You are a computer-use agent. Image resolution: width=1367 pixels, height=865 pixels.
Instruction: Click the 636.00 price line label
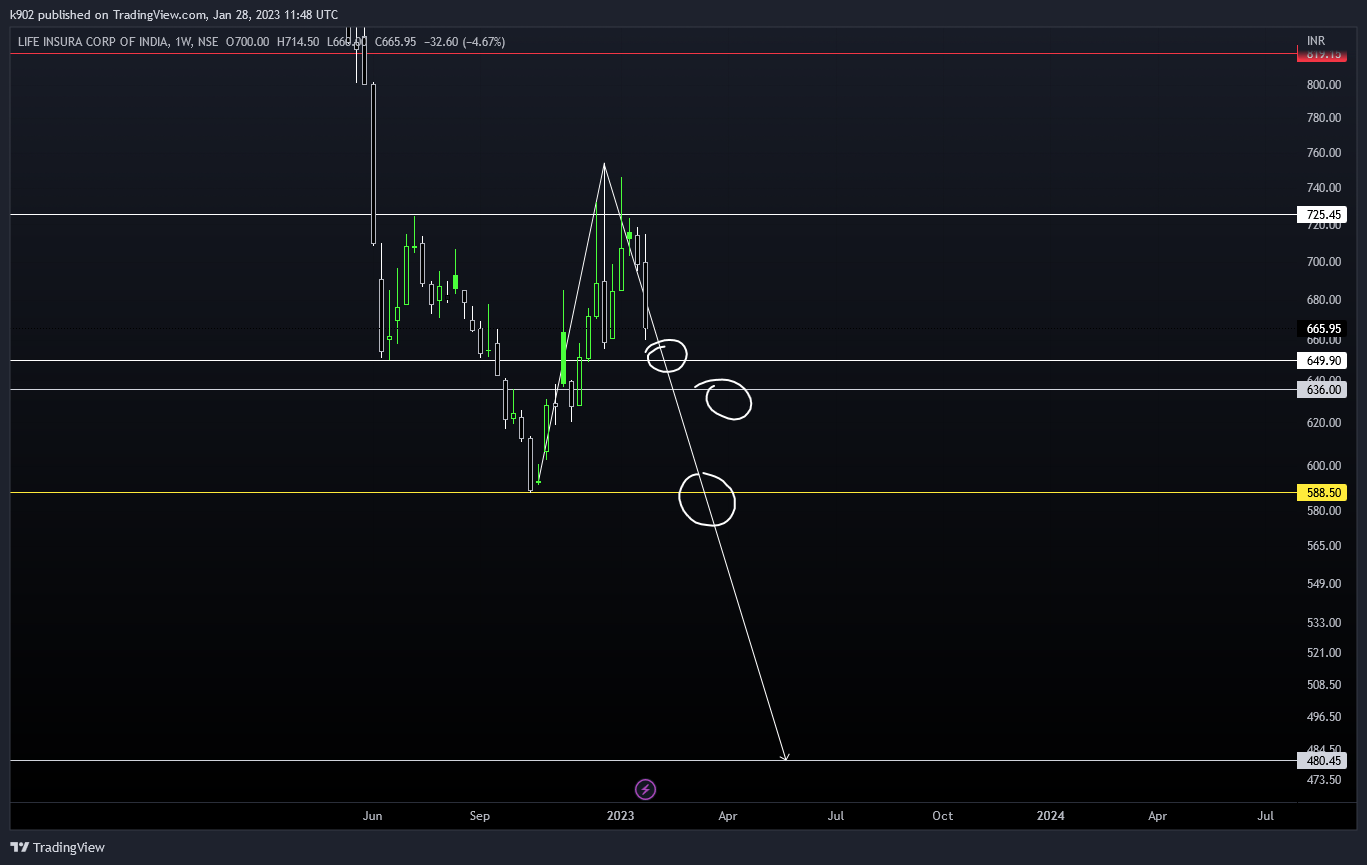(x=1321, y=390)
